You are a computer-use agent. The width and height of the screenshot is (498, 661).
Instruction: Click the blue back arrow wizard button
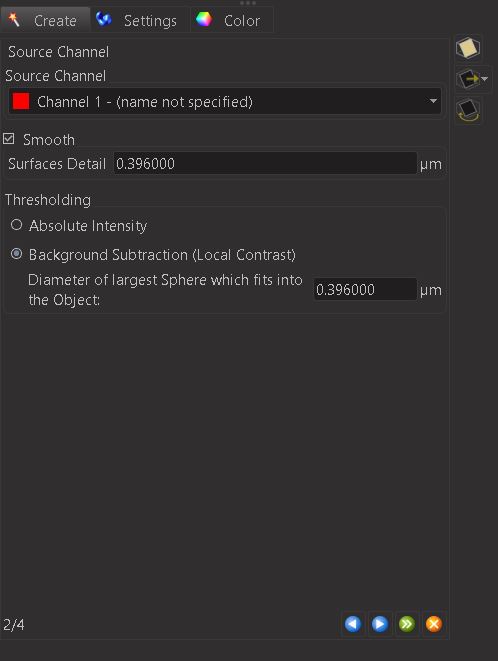(353, 624)
